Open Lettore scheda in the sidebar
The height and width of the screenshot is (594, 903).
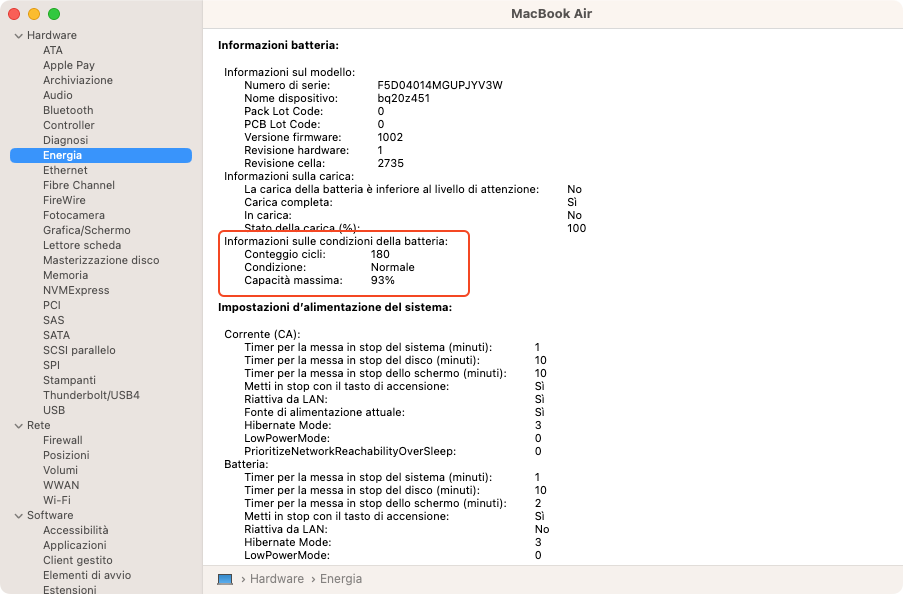tap(82, 245)
